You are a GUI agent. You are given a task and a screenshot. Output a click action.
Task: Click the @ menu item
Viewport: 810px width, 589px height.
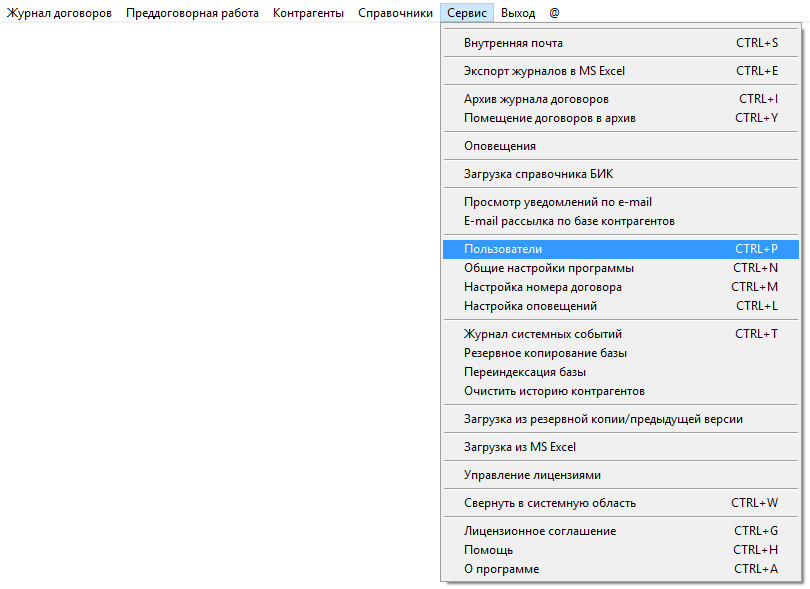(x=554, y=13)
